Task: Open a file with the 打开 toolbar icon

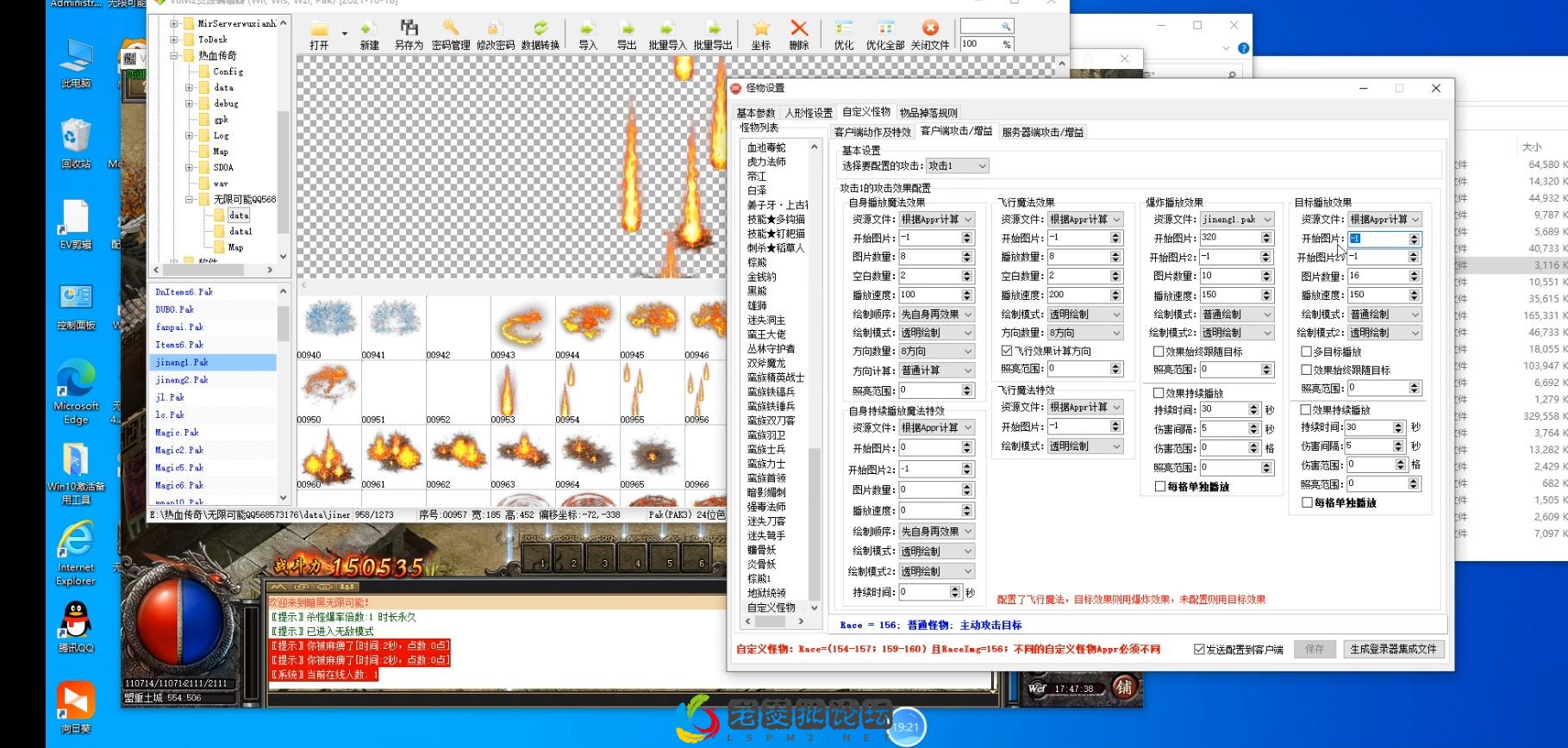Action: pos(320,34)
